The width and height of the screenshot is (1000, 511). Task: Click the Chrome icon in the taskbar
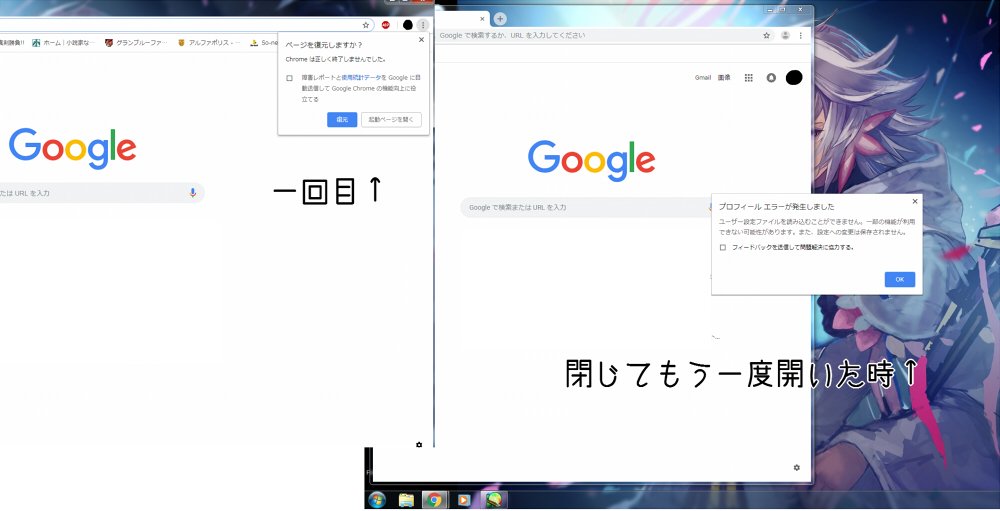434,500
